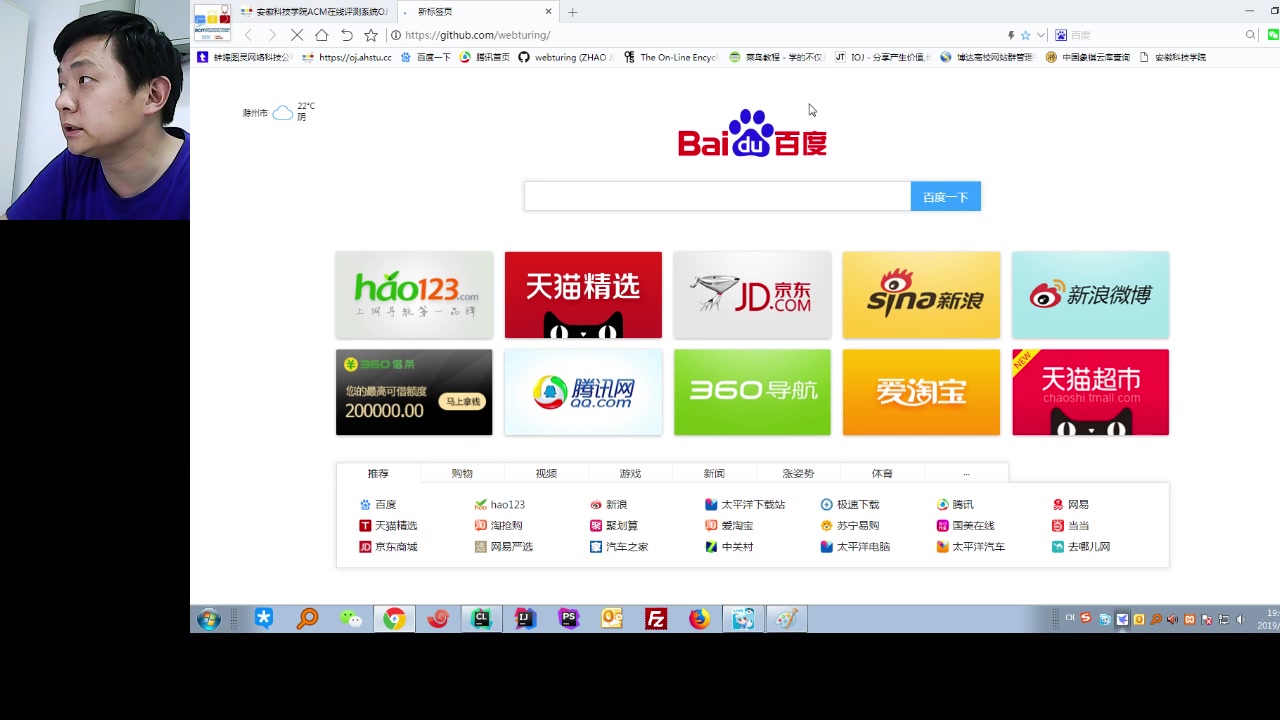Open the 菜鸟教程 bookmark
This screenshot has width=1280, height=720.
point(777,57)
